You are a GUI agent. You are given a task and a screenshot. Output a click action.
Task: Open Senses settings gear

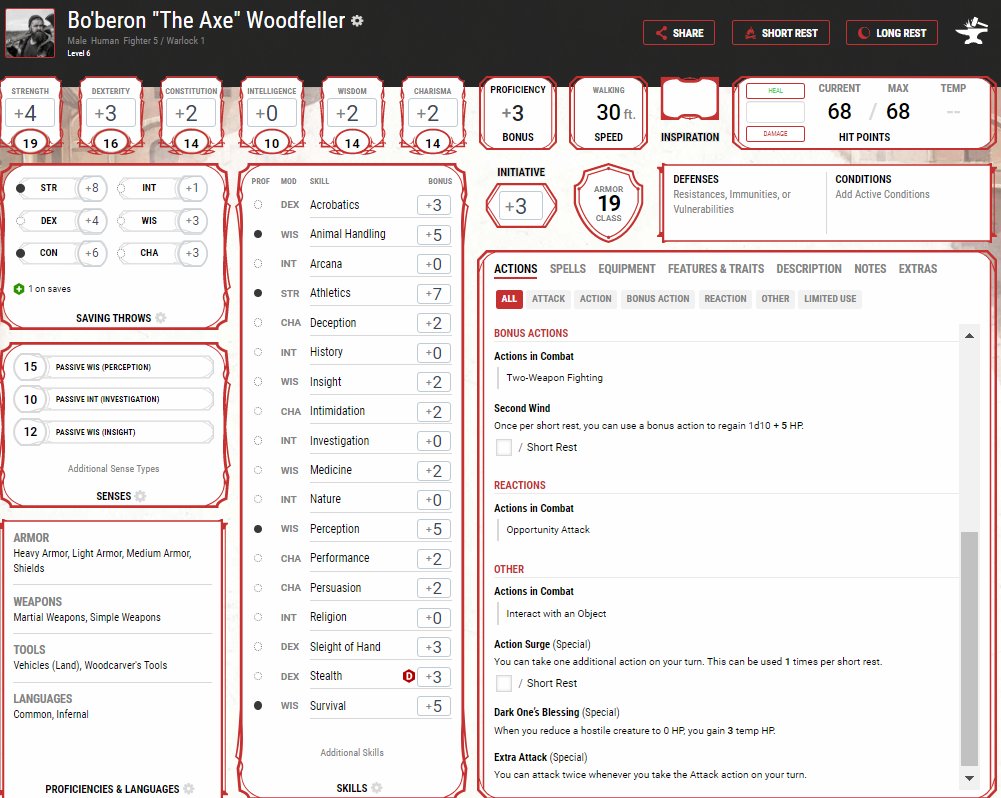click(140, 496)
